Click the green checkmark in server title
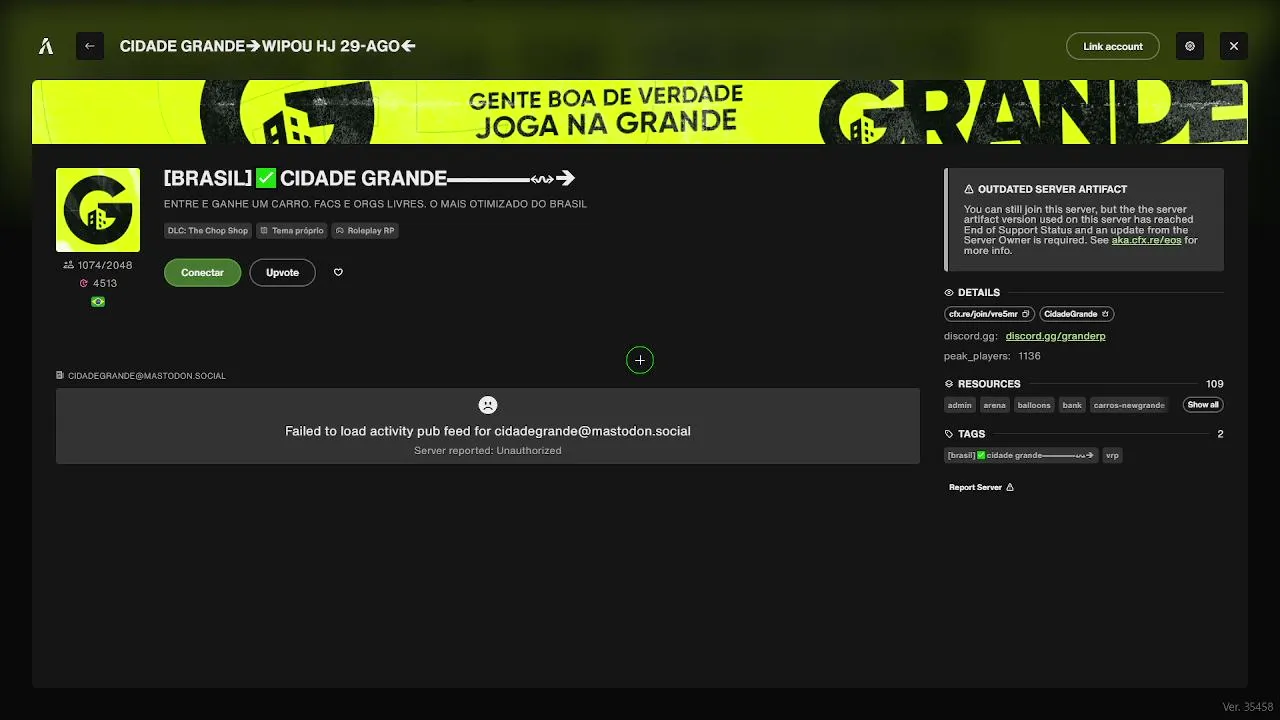This screenshot has width=1280, height=720. (265, 178)
